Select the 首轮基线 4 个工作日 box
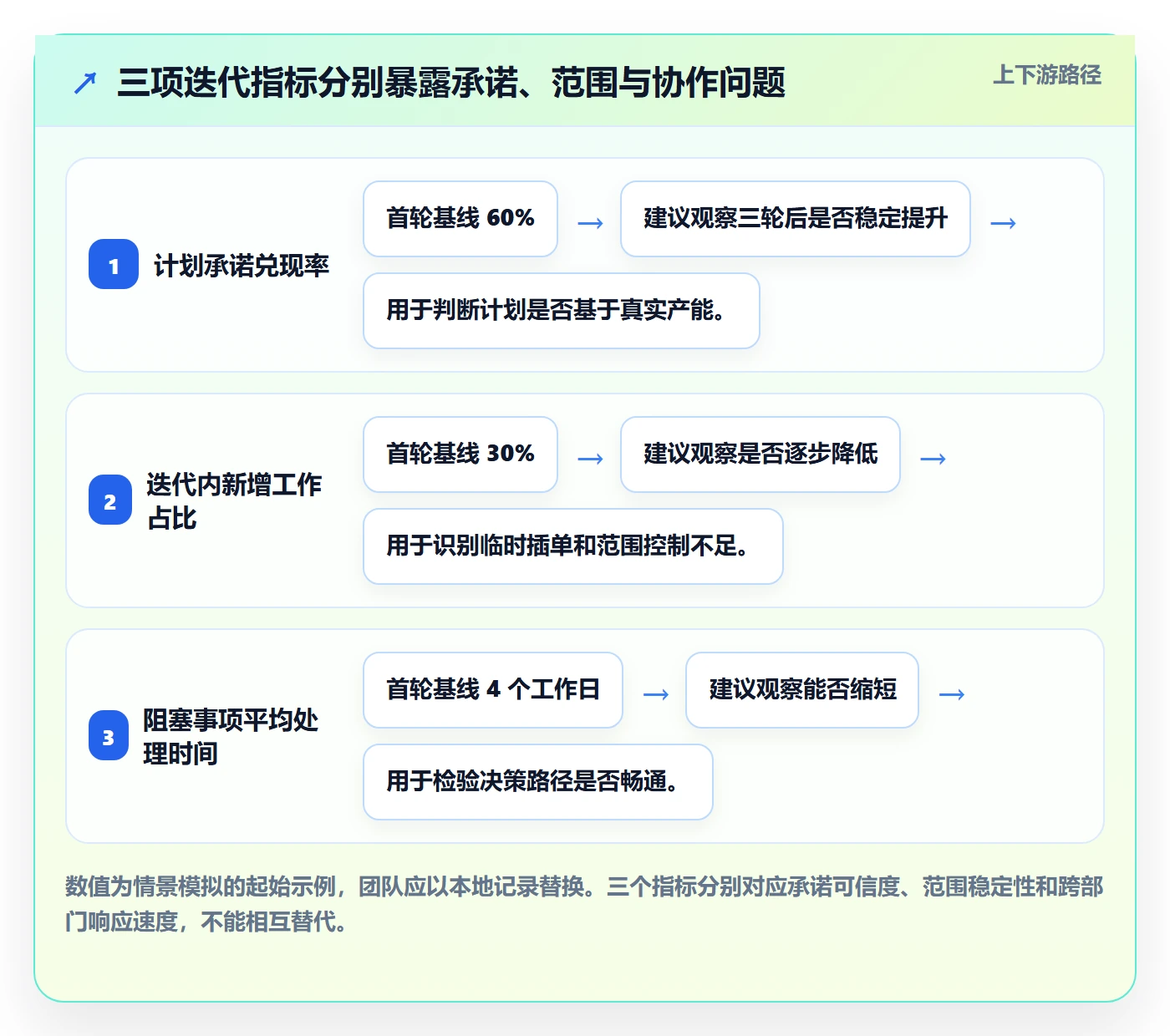Image resolution: width=1170 pixels, height=1036 pixels. pyautogui.click(x=493, y=690)
